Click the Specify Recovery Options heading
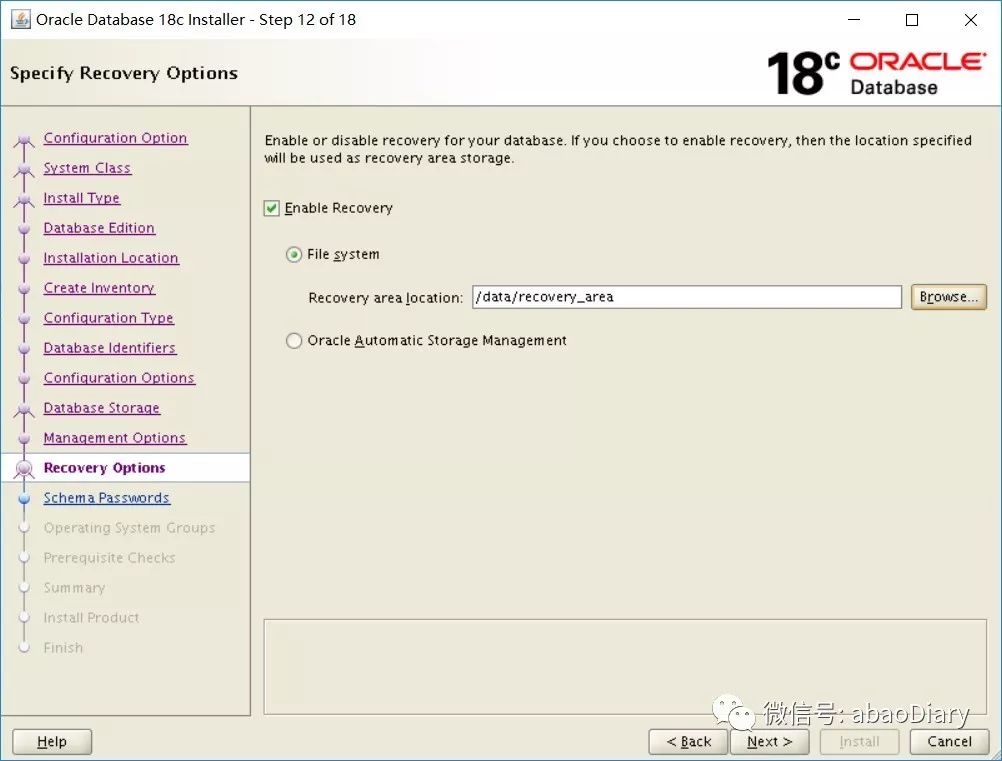This screenshot has width=1002, height=761. [x=124, y=73]
